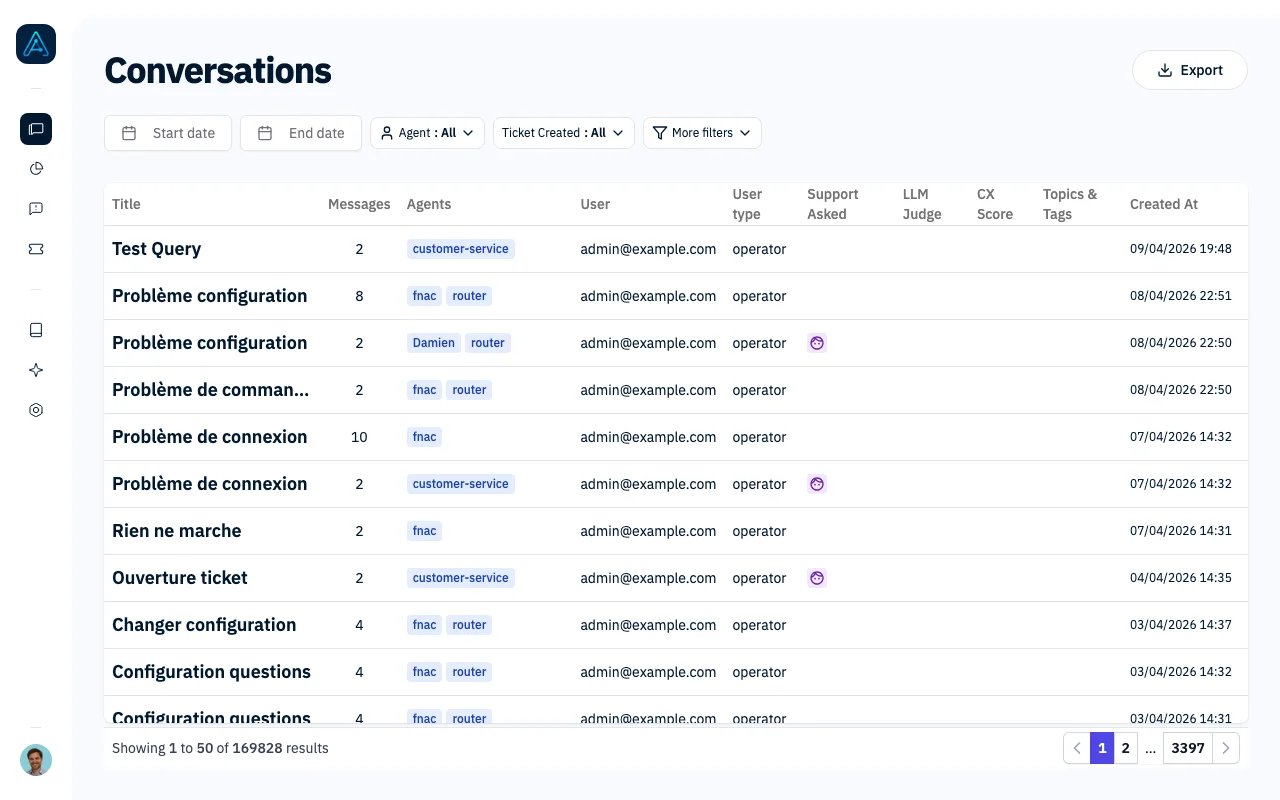Click the Conversations page heading

tap(218, 71)
